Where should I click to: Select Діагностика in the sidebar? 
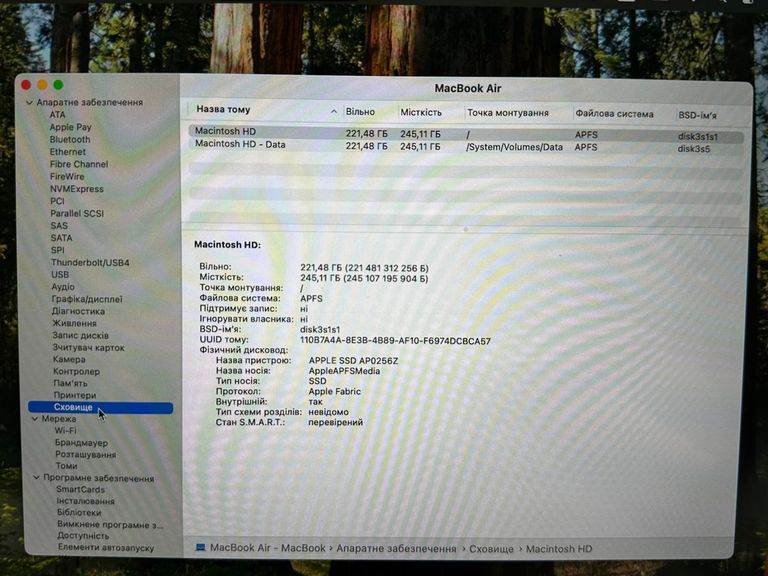(78, 312)
